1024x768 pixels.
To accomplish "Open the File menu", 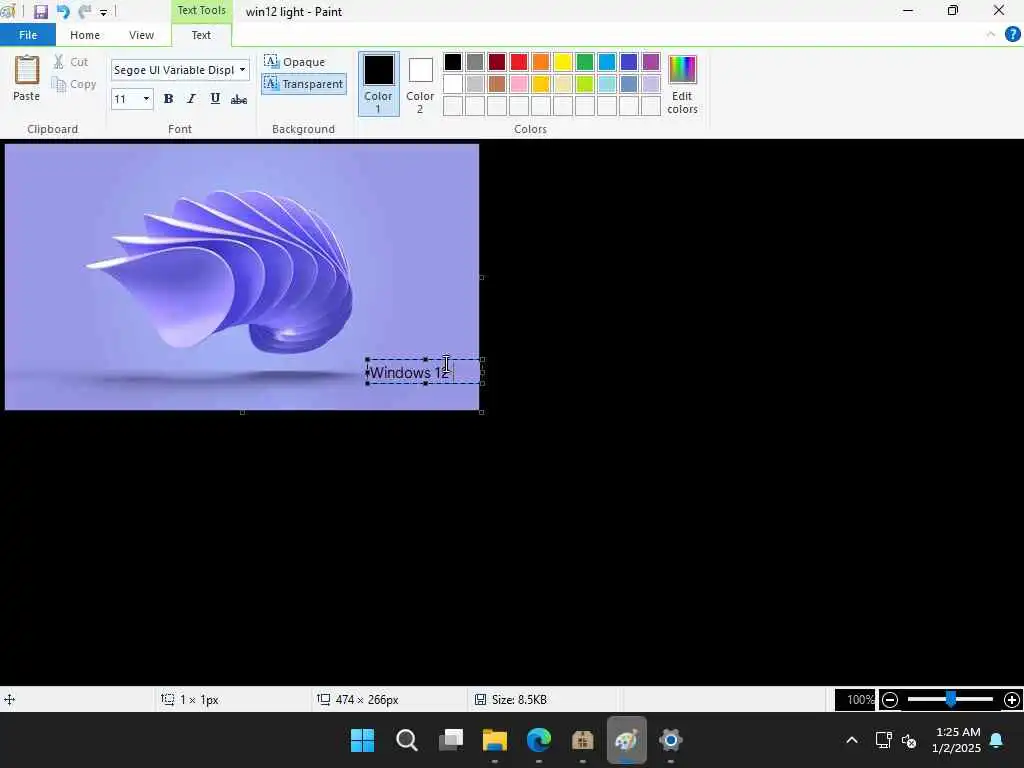I will pos(28,35).
